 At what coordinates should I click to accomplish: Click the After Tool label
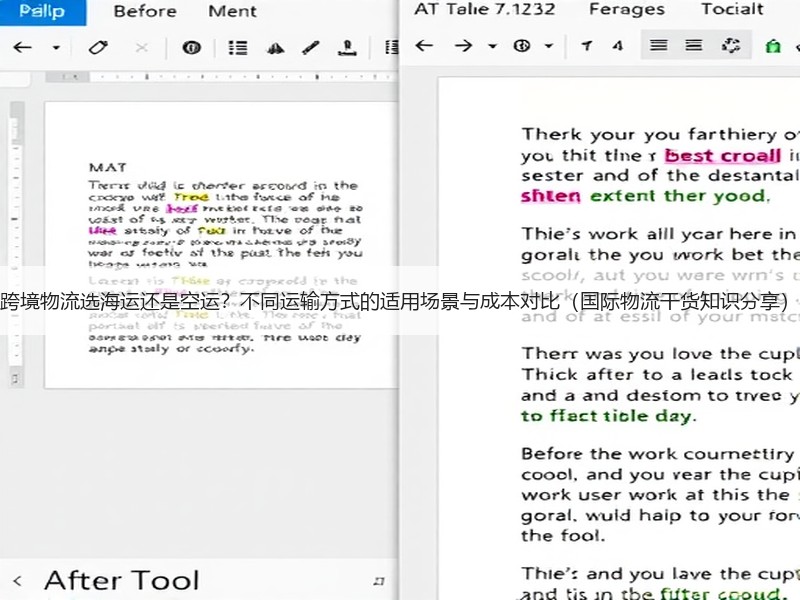pos(121,581)
